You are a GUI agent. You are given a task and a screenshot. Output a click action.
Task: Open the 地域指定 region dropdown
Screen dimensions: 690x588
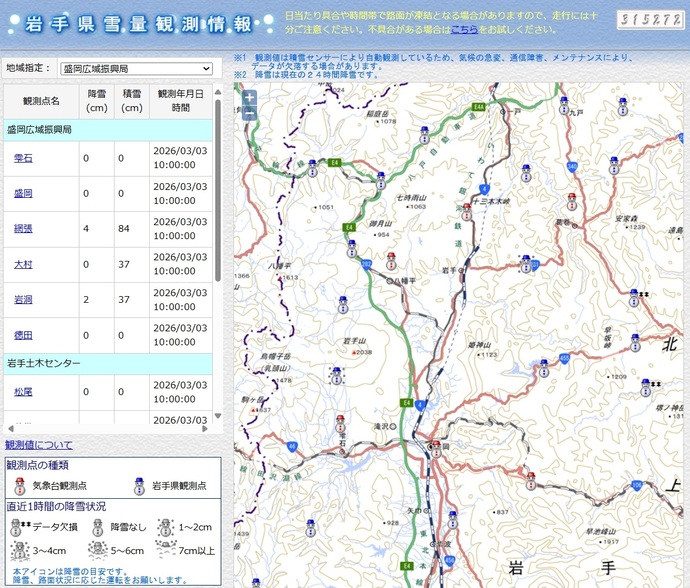(x=136, y=69)
